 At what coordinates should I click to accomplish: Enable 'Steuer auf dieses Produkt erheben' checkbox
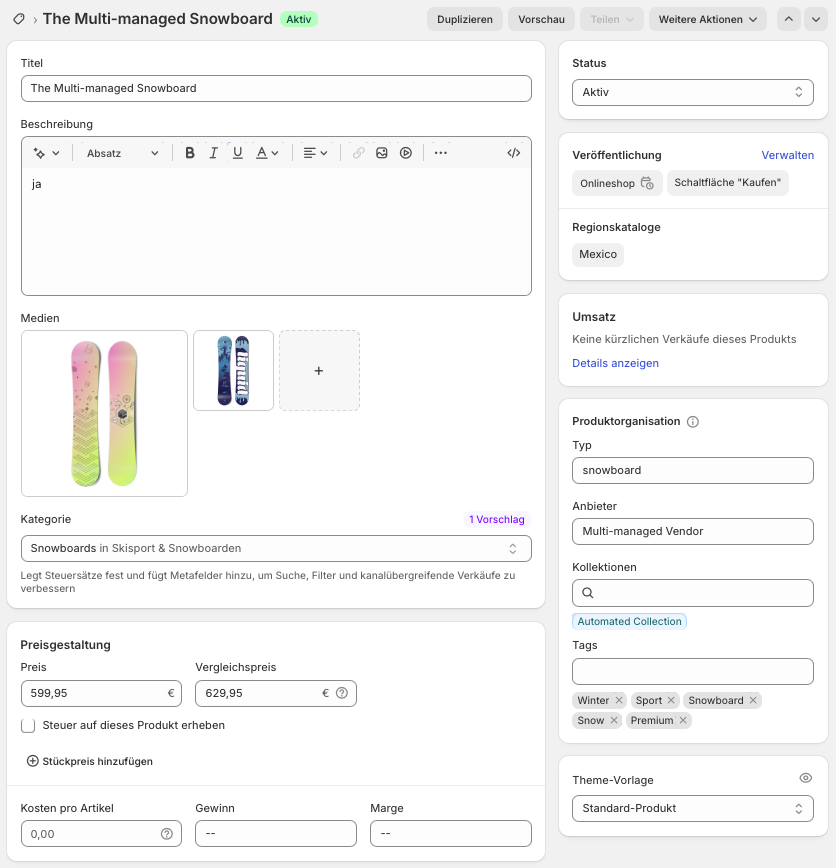[x=28, y=725]
